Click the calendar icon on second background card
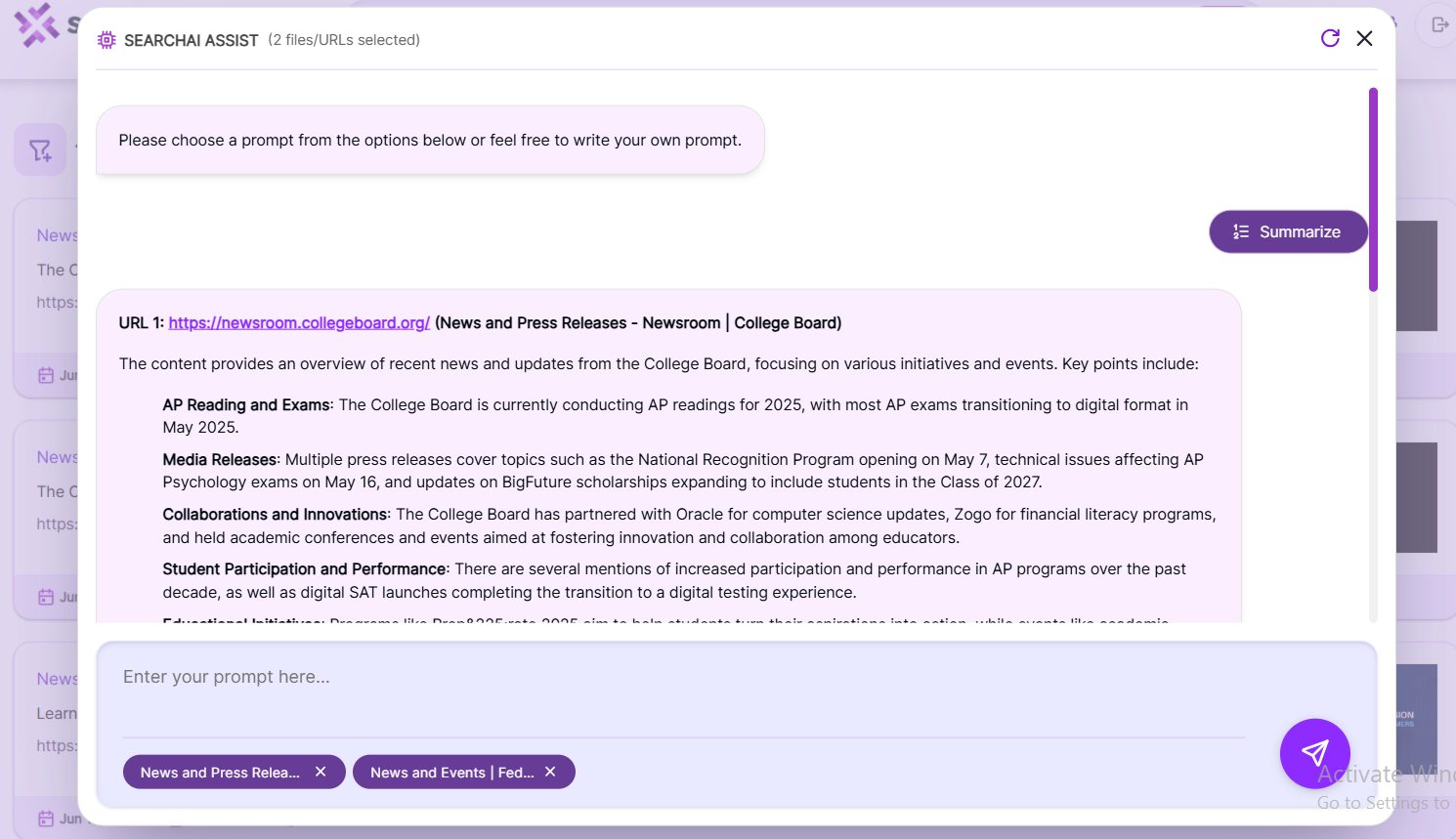1456x839 pixels. point(46,597)
